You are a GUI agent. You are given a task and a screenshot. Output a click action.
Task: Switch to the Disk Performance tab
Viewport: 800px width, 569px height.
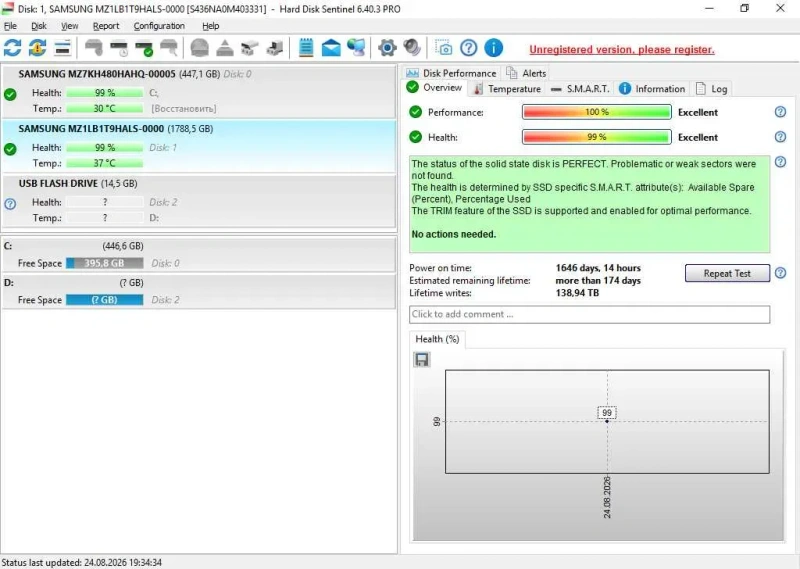tap(451, 73)
